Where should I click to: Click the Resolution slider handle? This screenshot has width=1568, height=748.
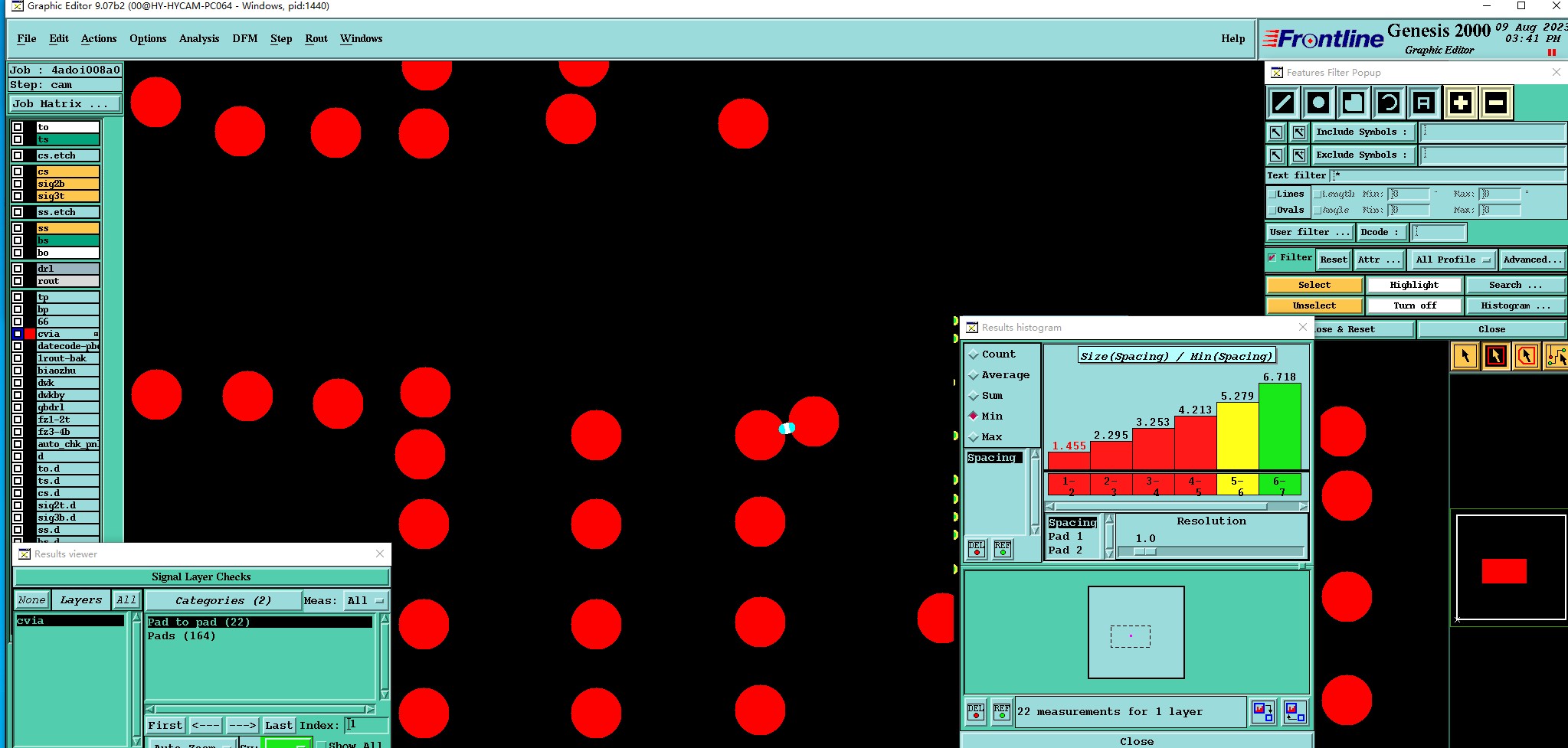tap(1145, 552)
